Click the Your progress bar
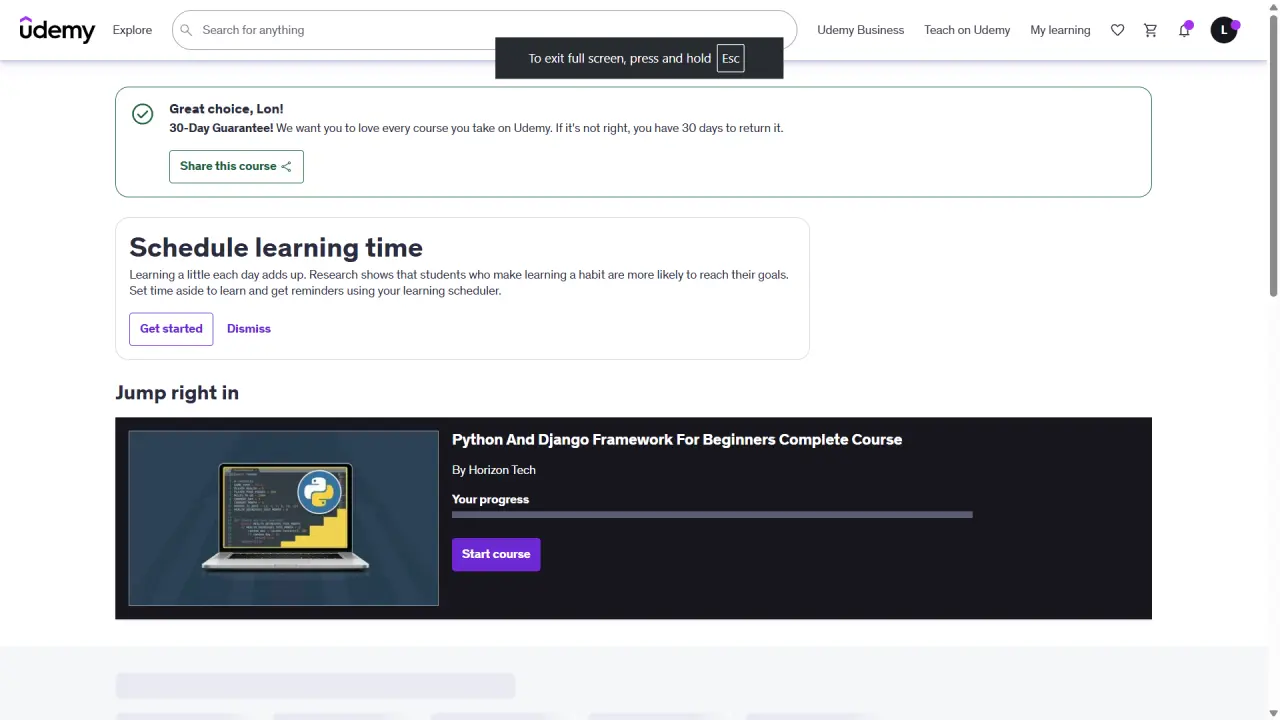 712,515
